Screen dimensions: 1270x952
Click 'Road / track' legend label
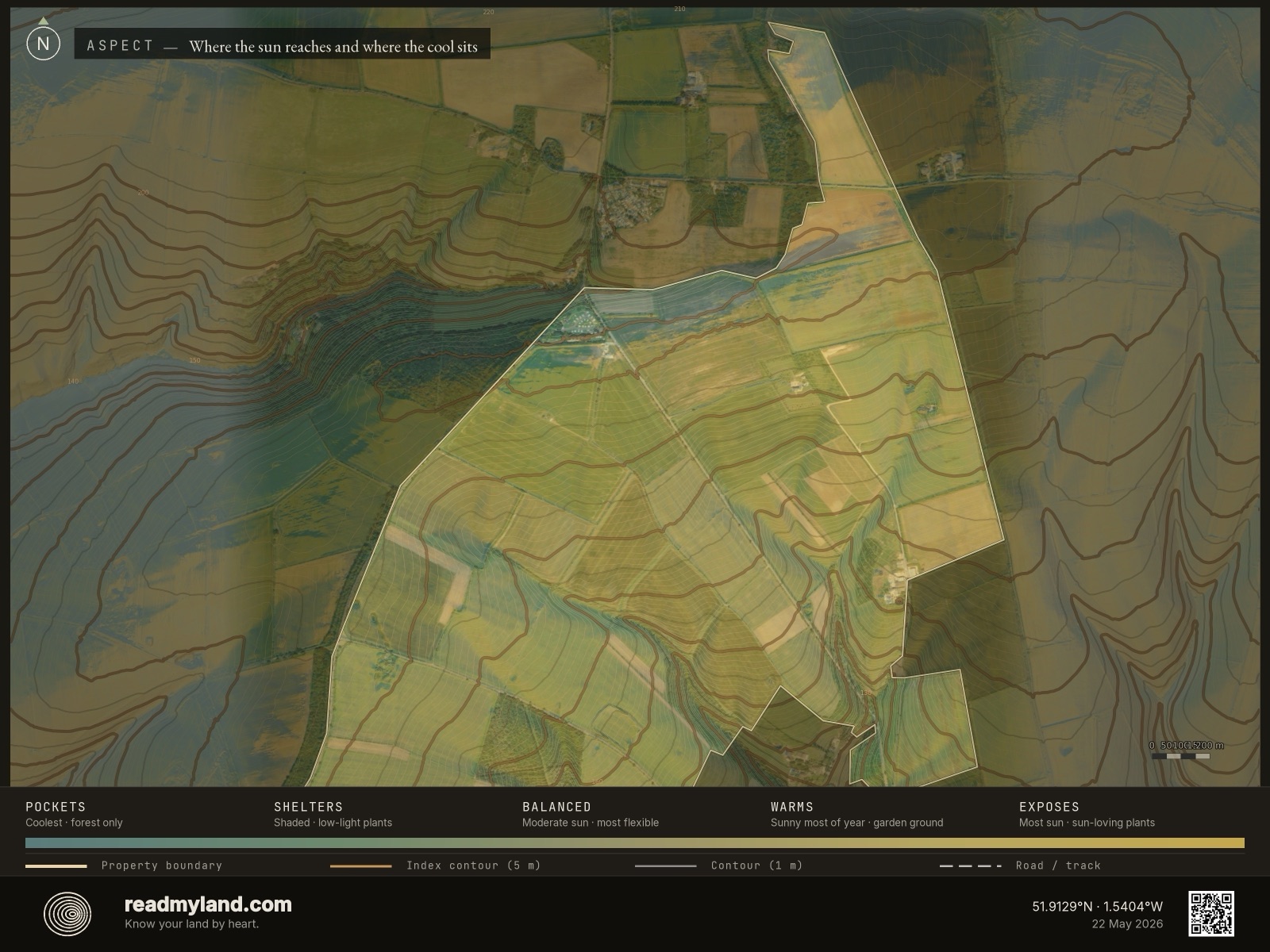1058,866
